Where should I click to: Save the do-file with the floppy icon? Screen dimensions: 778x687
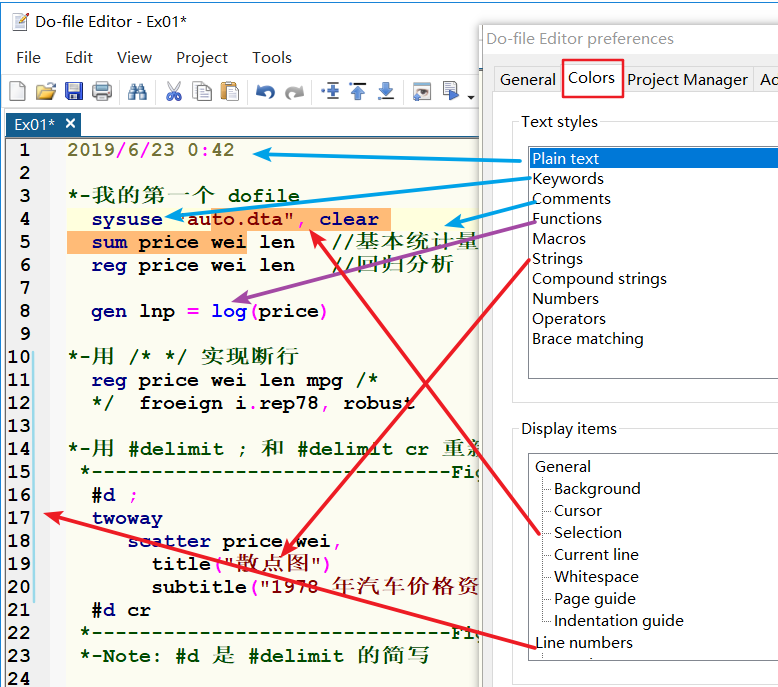pos(74,91)
